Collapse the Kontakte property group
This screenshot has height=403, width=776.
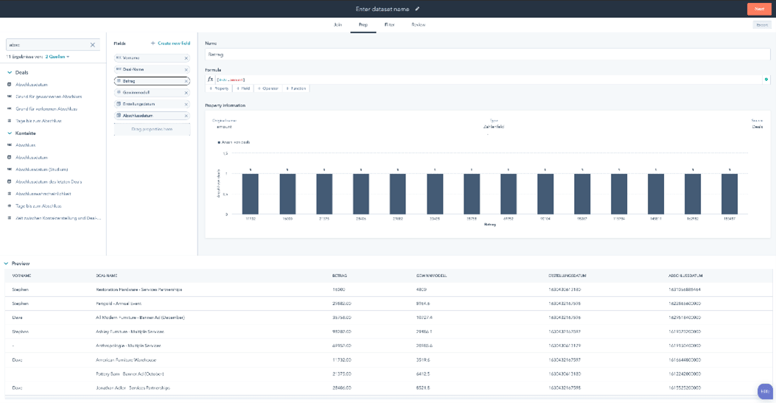10,133
